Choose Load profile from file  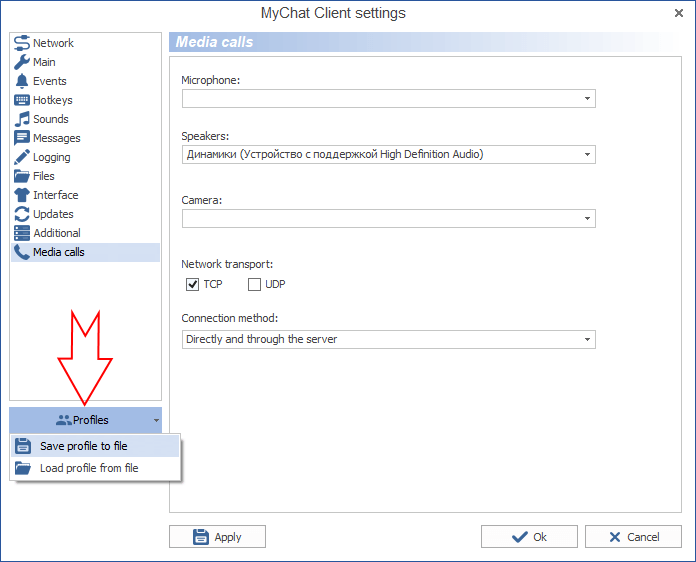[89, 468]
